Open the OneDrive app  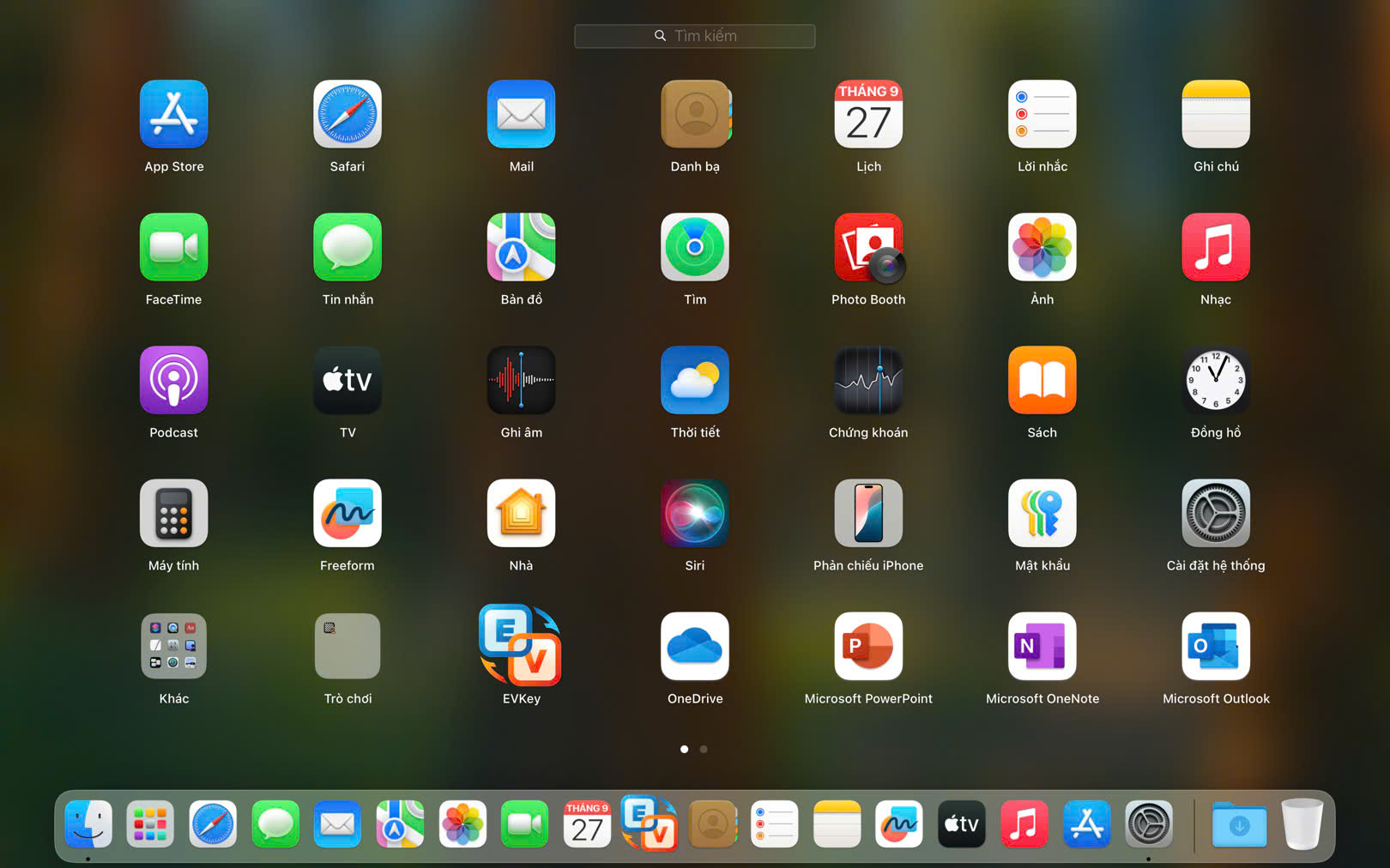(695, 647)
